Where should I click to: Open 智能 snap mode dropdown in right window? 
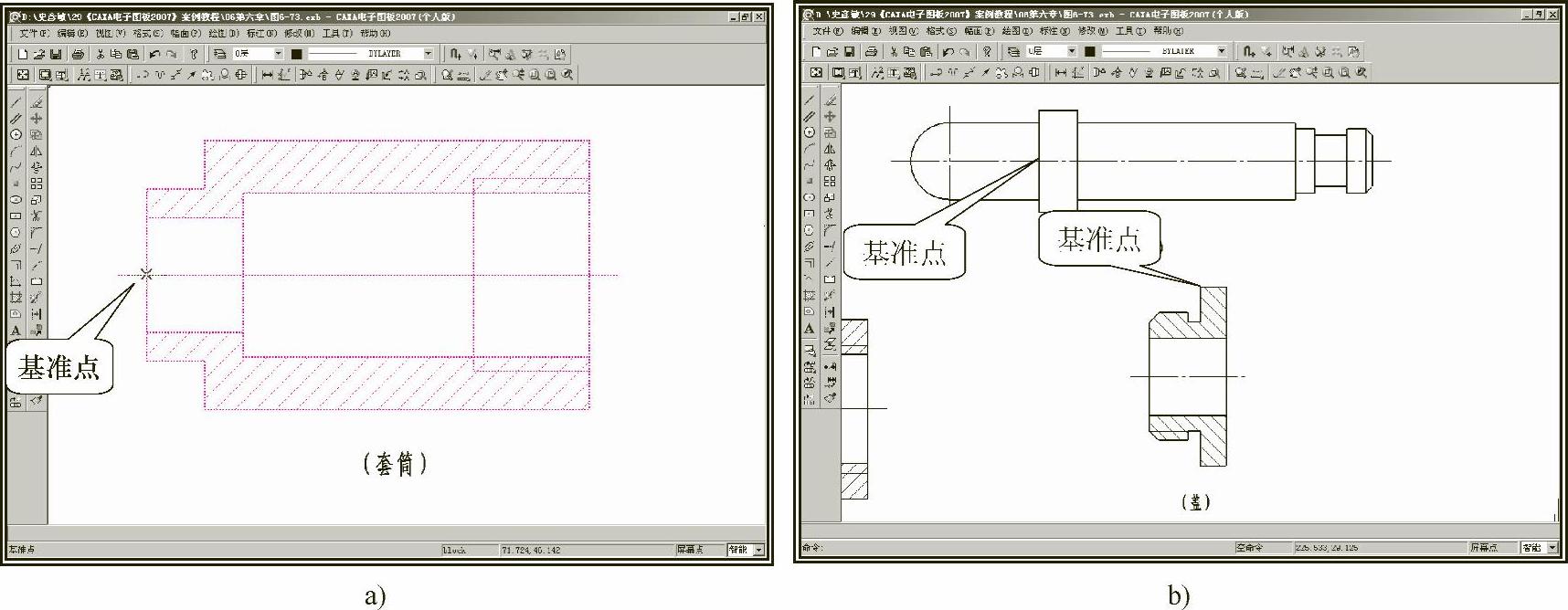point(1552,547)
